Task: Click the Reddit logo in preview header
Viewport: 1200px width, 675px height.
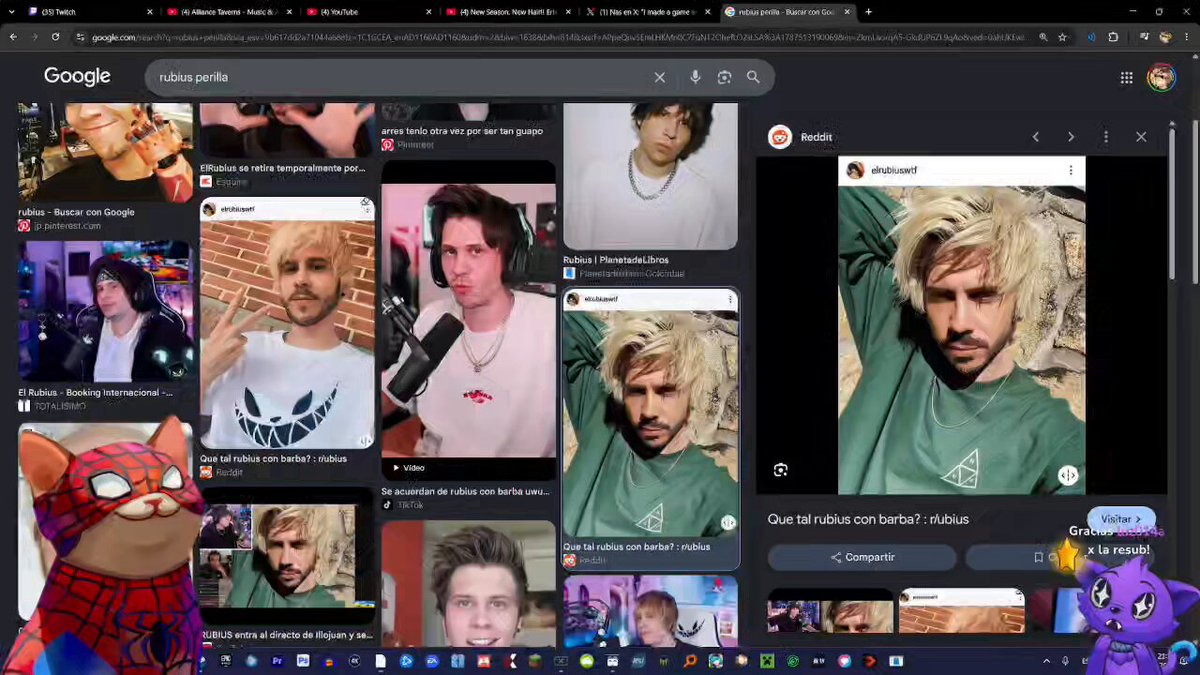Action: coord(780,137)
